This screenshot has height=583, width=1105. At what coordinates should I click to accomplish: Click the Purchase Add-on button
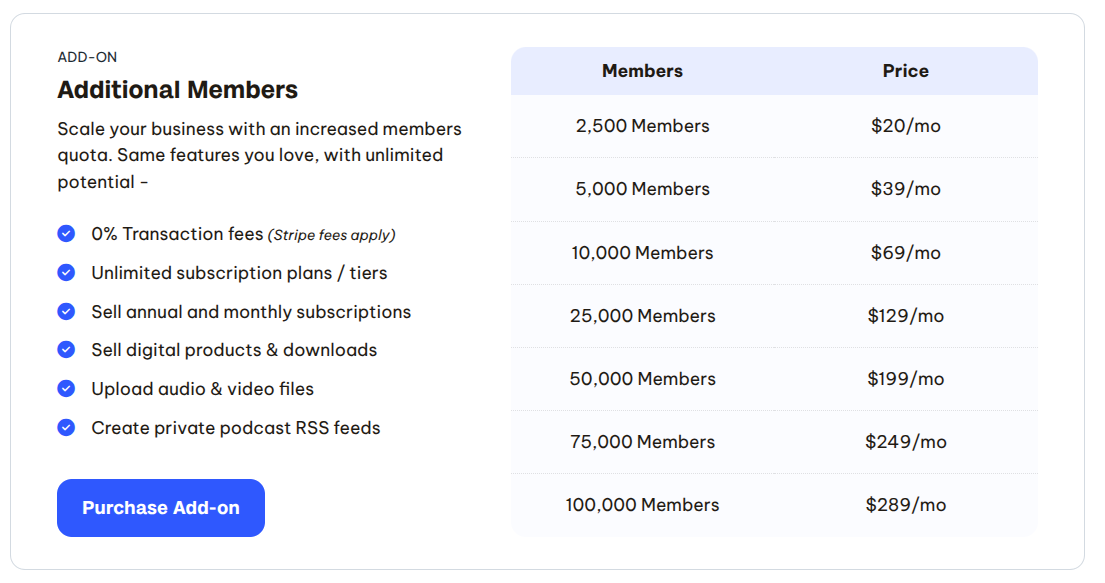click(161, 508)
